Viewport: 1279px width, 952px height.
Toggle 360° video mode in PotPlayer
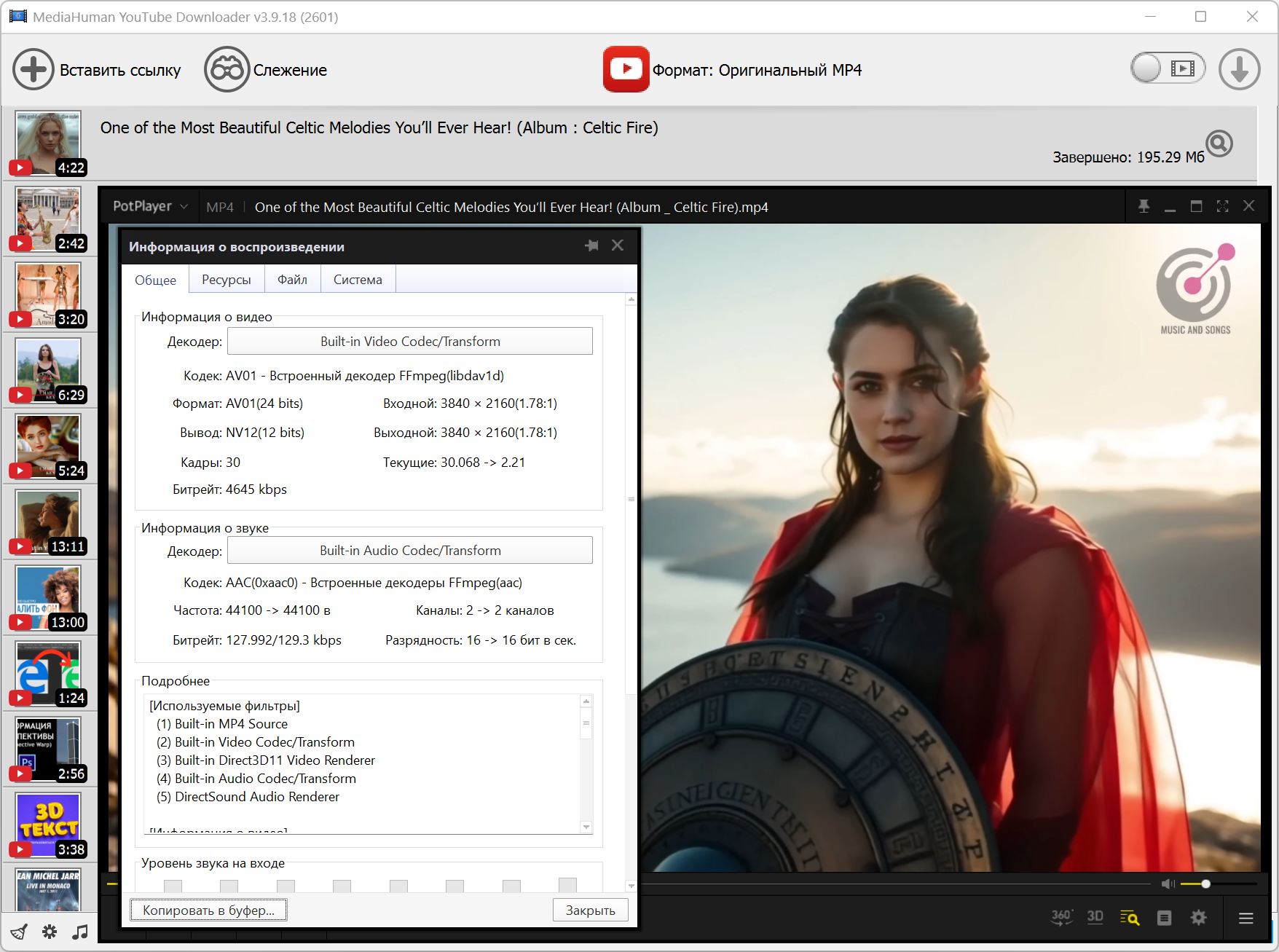tap(1061, 918)
